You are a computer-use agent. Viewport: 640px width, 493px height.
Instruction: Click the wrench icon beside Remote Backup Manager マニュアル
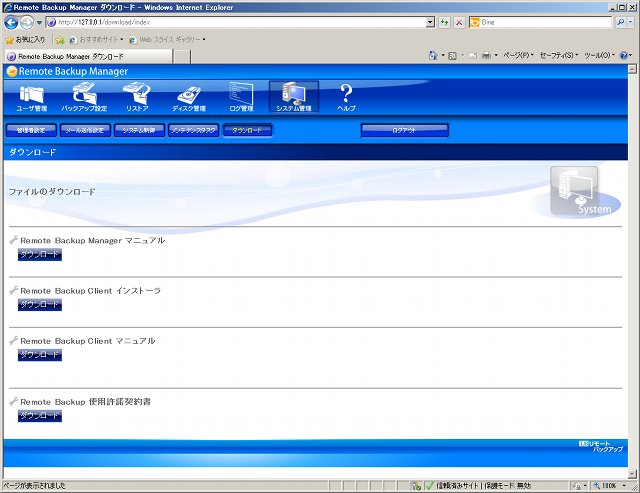tap(13, 240)
